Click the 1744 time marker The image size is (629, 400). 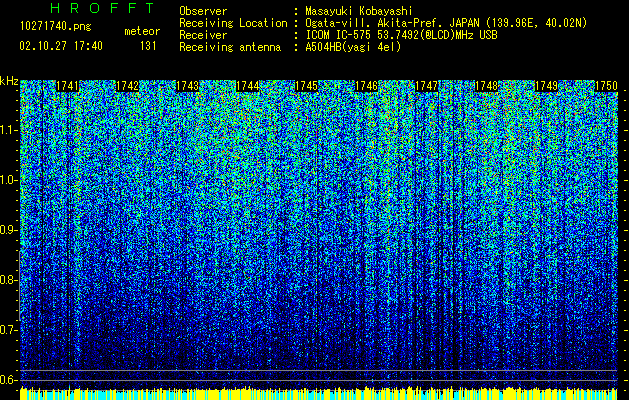click(x=248, y=86)
